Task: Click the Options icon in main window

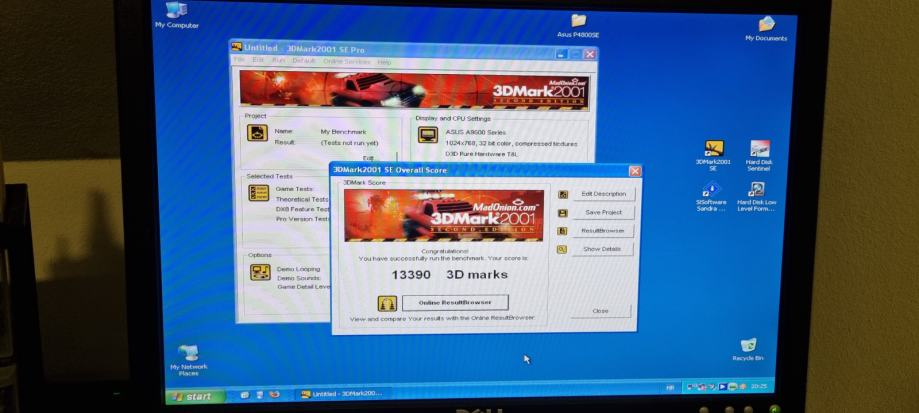Action: pyautogui.click(x=260, y=272)
